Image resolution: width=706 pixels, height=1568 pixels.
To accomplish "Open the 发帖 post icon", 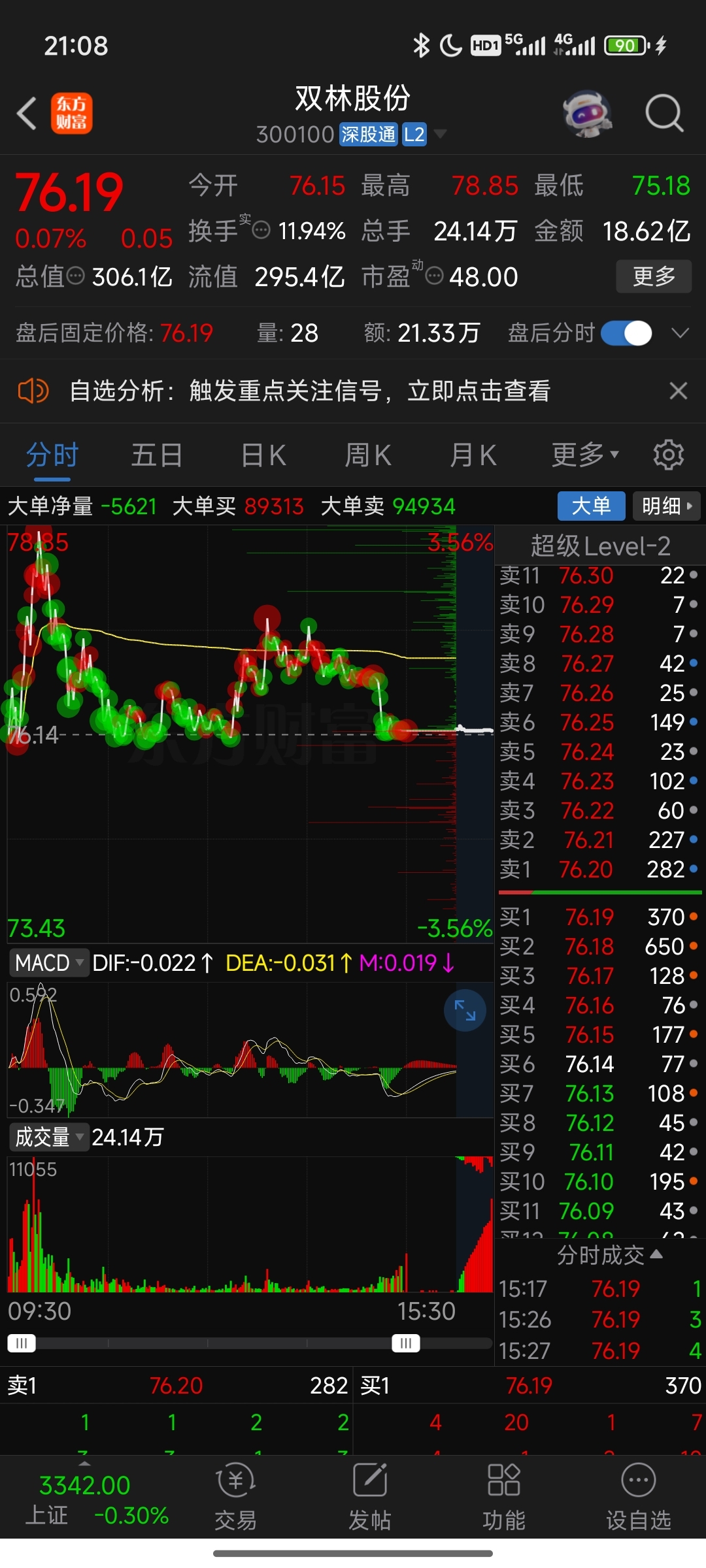I will [x=370, y=1497].
